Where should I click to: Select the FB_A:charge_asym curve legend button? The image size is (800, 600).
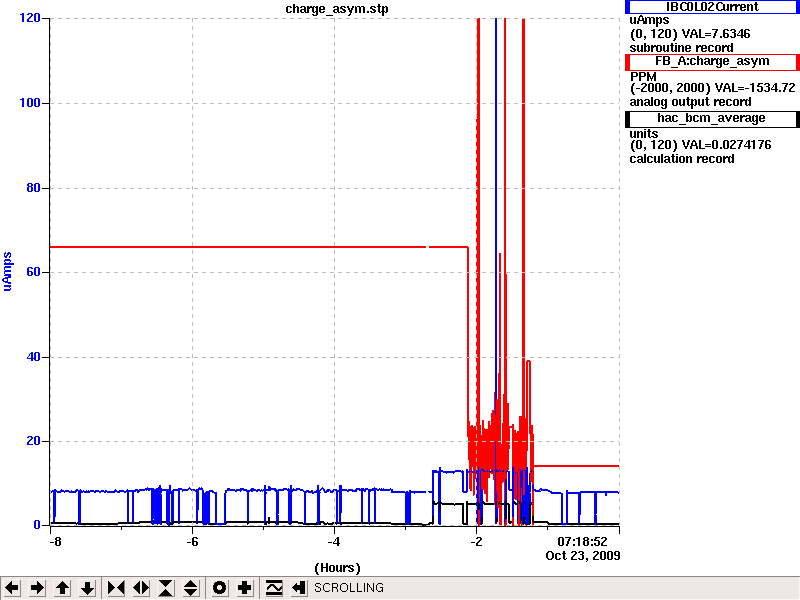pos(712,62)
